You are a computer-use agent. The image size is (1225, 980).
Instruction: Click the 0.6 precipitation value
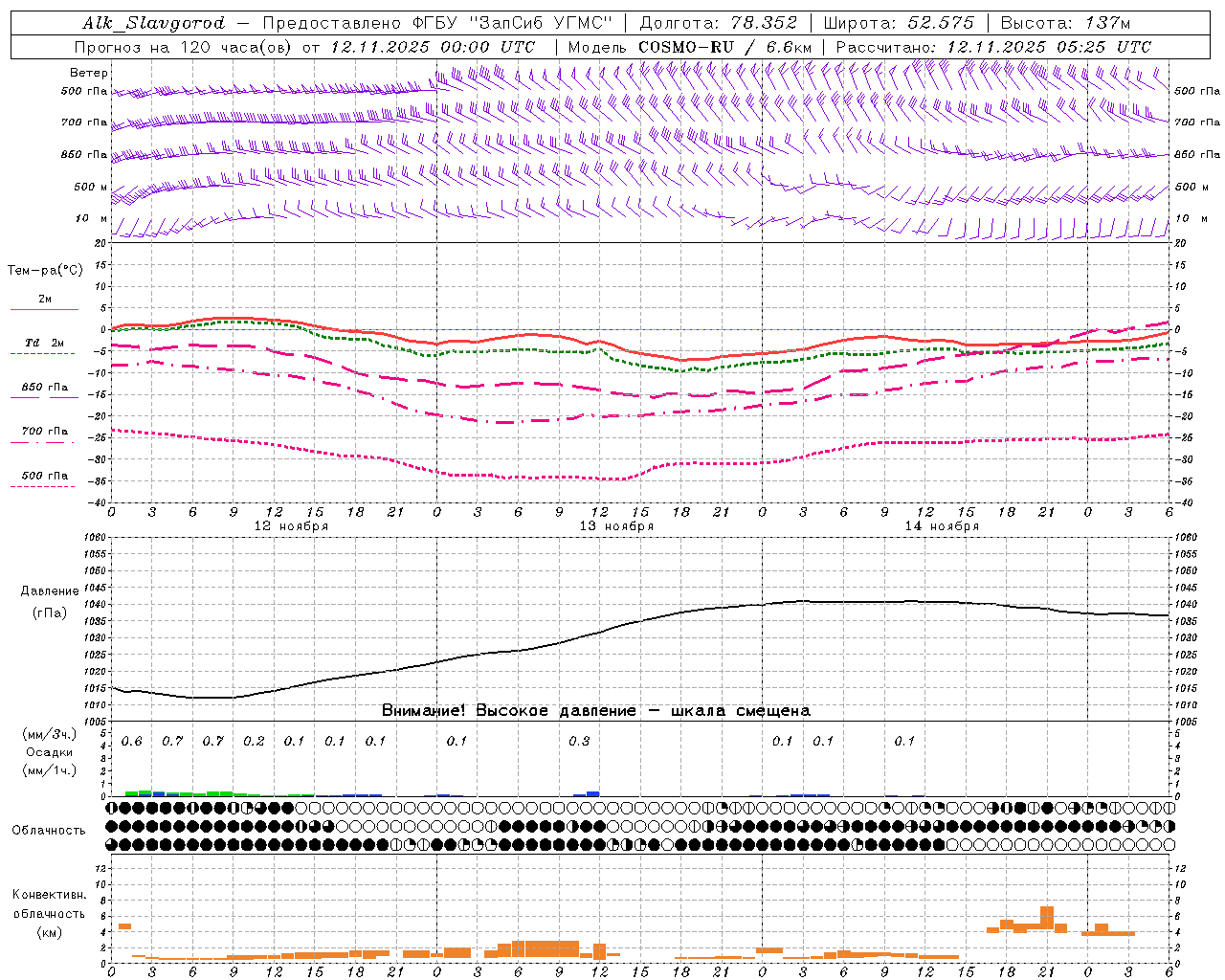pyautogui.click(x=131, y=741)
